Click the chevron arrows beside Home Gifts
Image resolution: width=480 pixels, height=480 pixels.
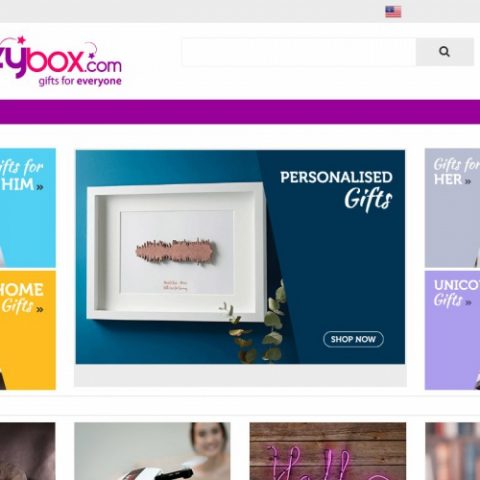[40, 310]
